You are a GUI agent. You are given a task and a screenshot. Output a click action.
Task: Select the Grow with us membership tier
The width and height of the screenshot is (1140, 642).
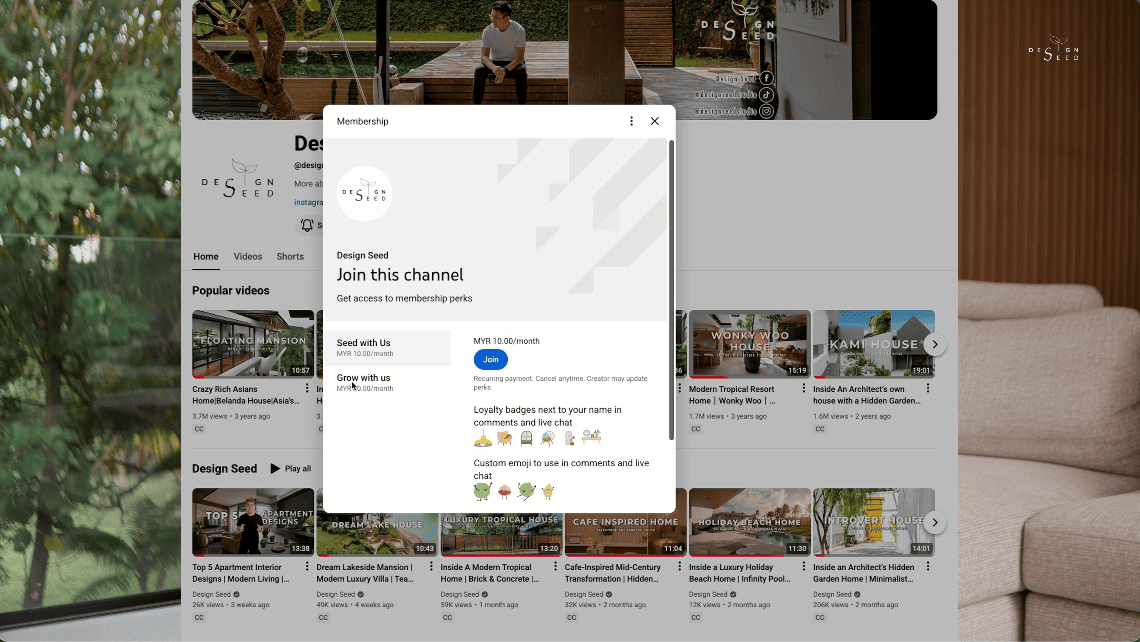tap(387, 382)
